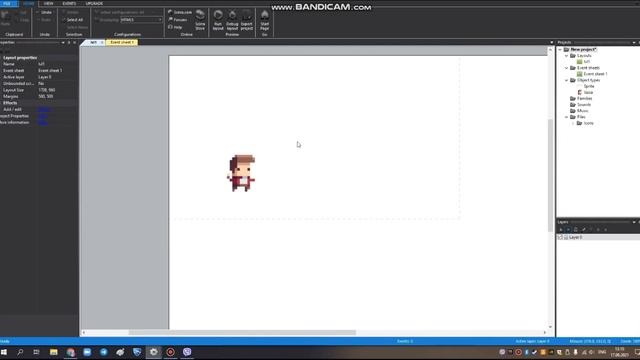Switch to the Home ribbon tab
Screen dimensions: 640x360
pos(29,4)
